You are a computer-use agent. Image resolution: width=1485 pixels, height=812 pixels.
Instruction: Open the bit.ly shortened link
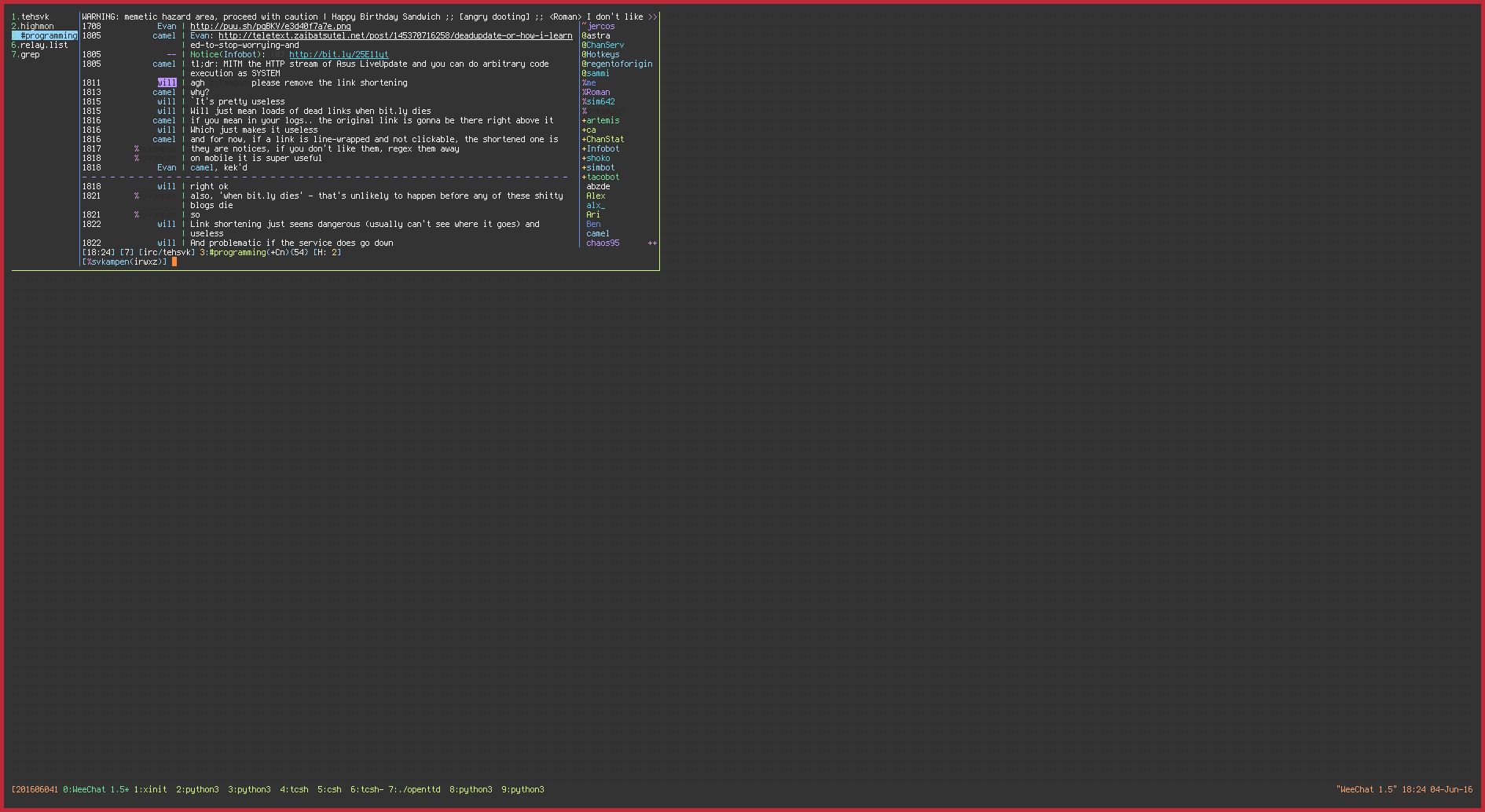tap(339, 54)
